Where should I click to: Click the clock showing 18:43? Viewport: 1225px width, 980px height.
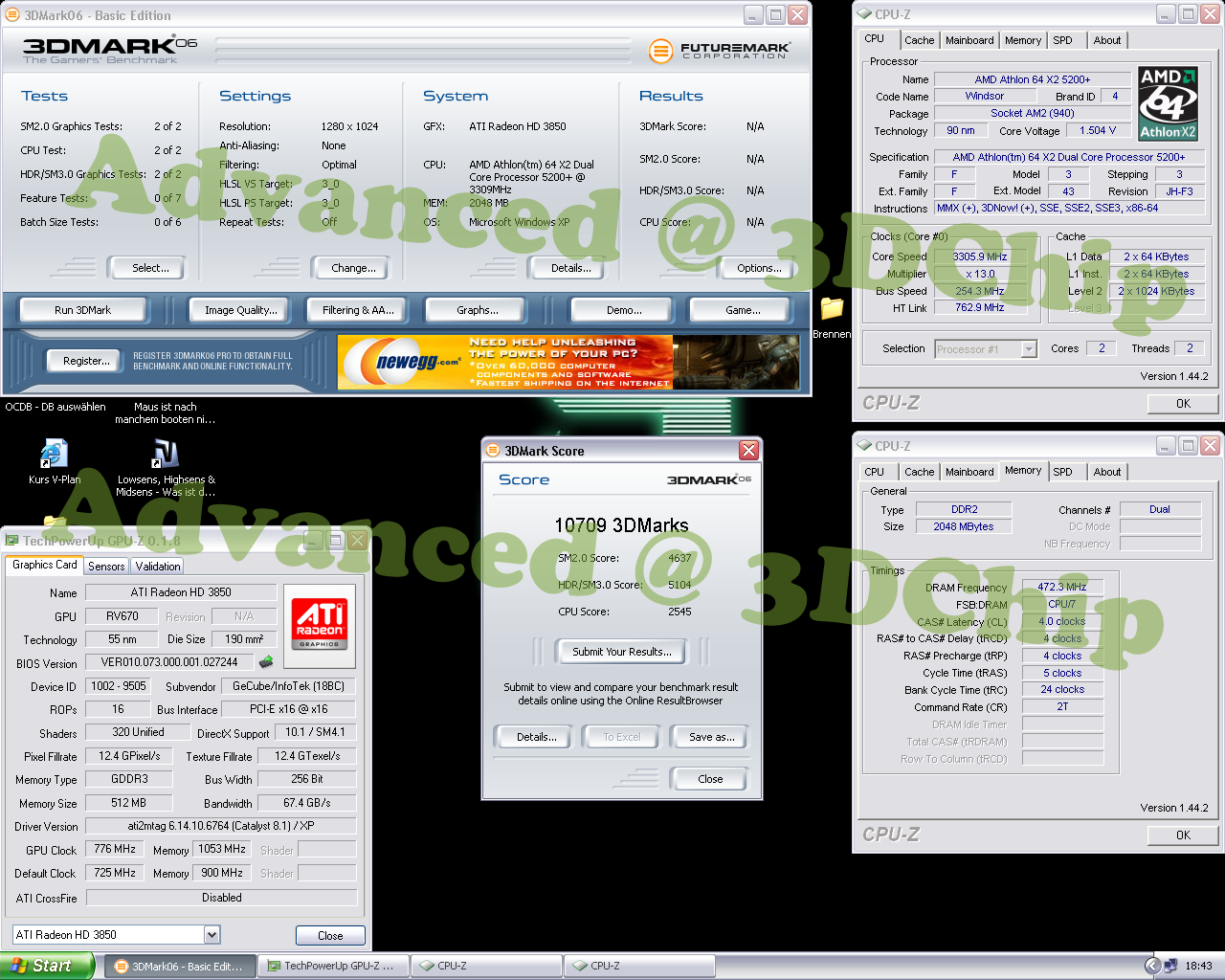(x=1198, y=967)
